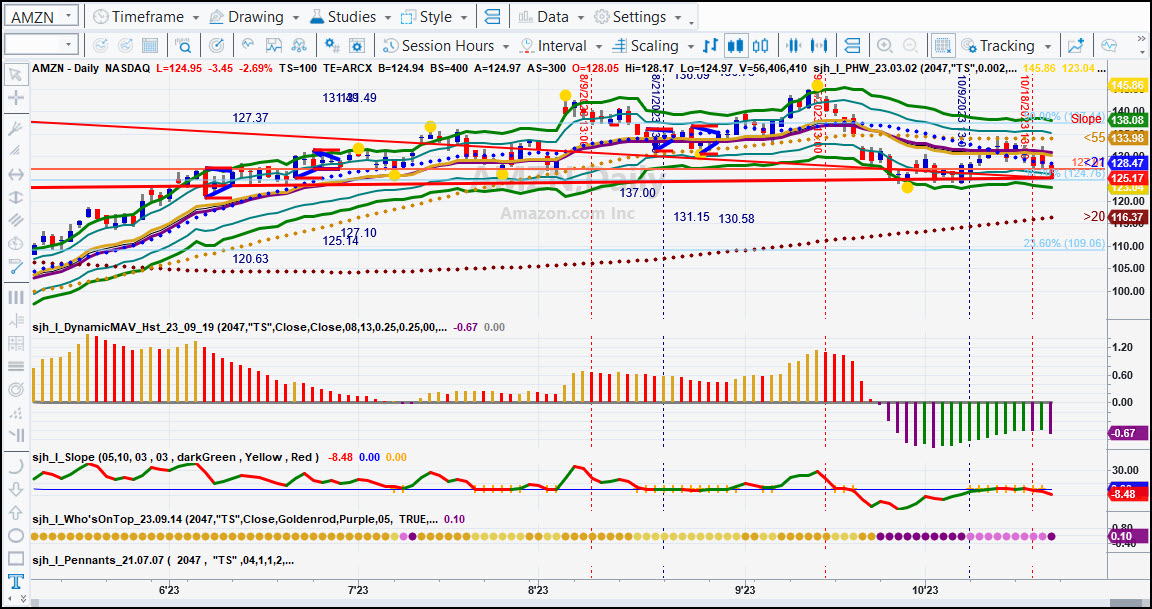1152x609 pixels.
Task: Open the AMZN symbol dropdown
Action: tap(69, 16)
